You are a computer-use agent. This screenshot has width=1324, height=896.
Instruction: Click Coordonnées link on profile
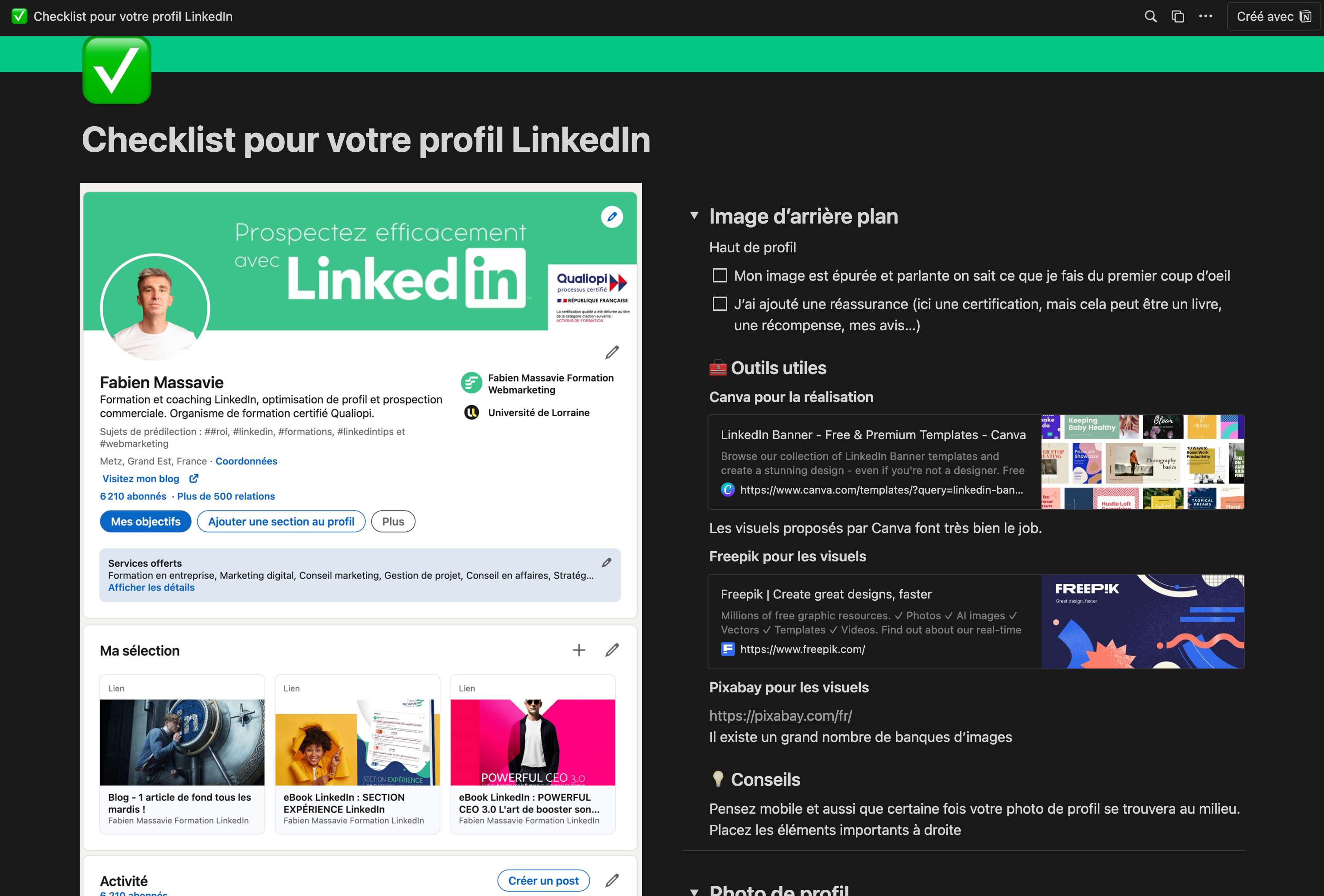coord(247,461)
